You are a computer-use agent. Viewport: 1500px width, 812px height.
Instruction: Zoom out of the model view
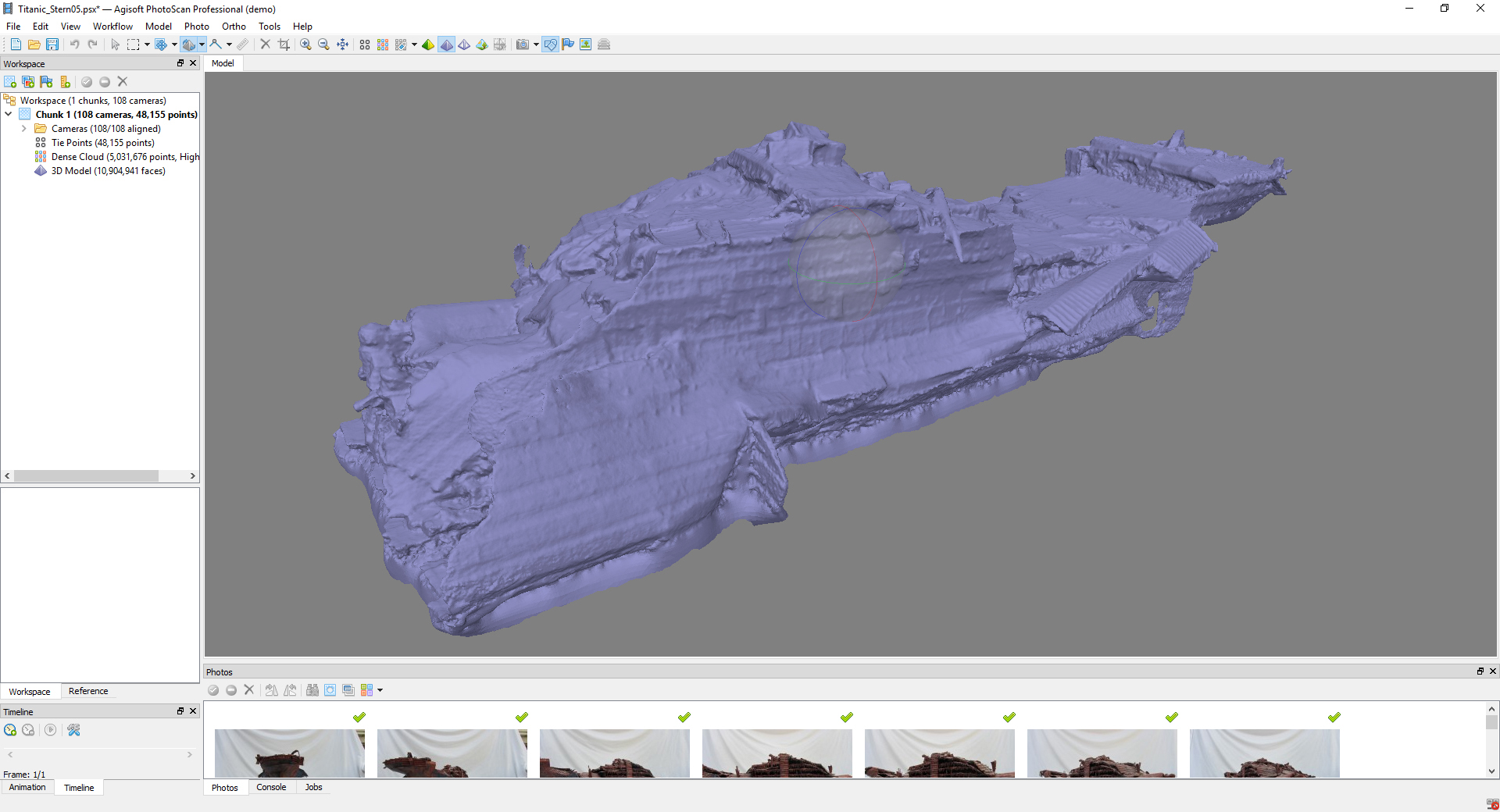323,45
